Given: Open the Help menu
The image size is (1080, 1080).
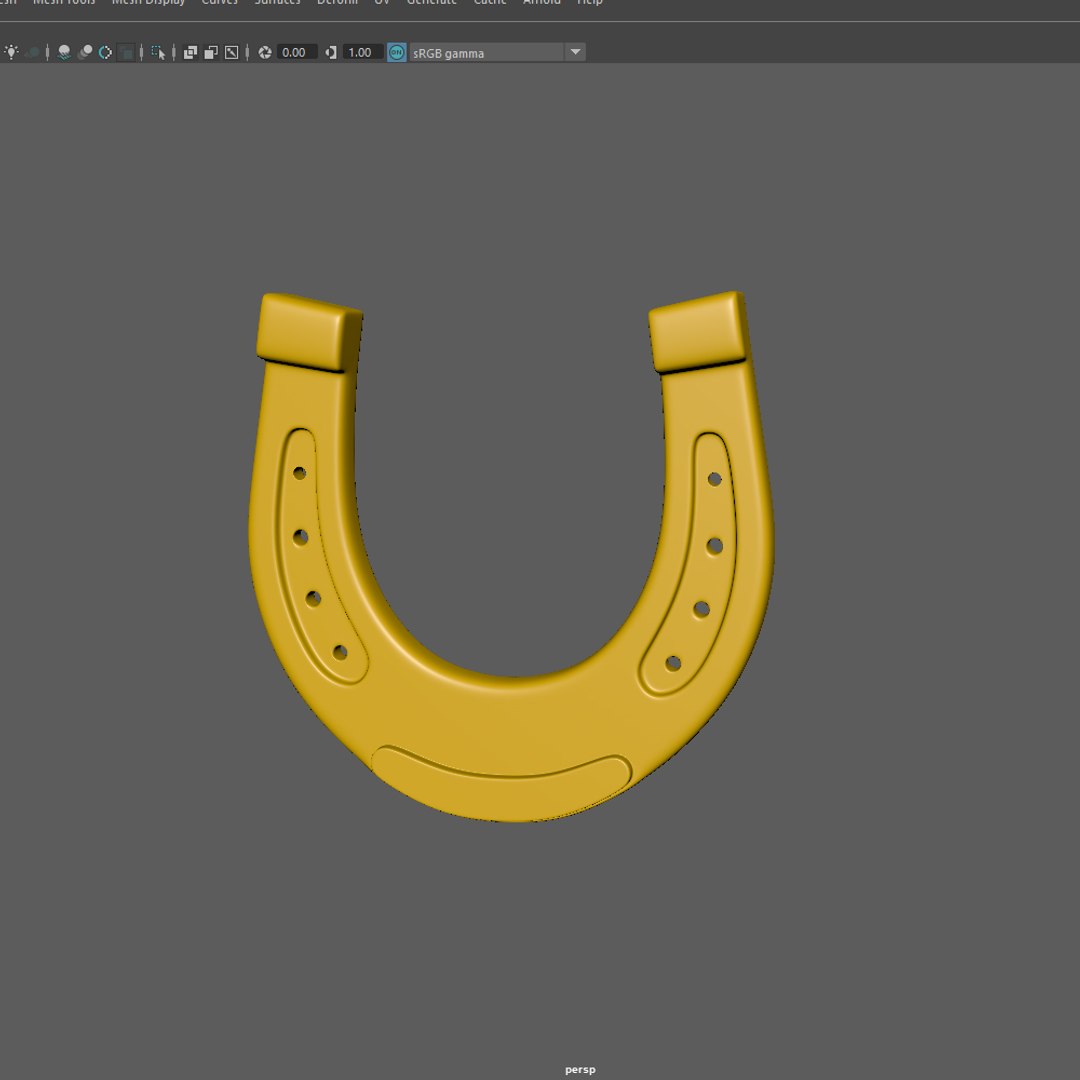Looking at the screenshot, I should point(590,2).
